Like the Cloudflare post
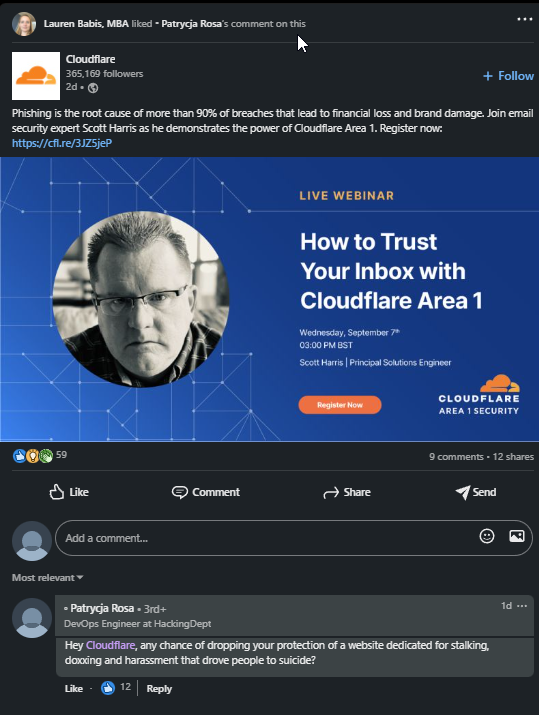The image size is (539, 715). (x=69, y=492)
